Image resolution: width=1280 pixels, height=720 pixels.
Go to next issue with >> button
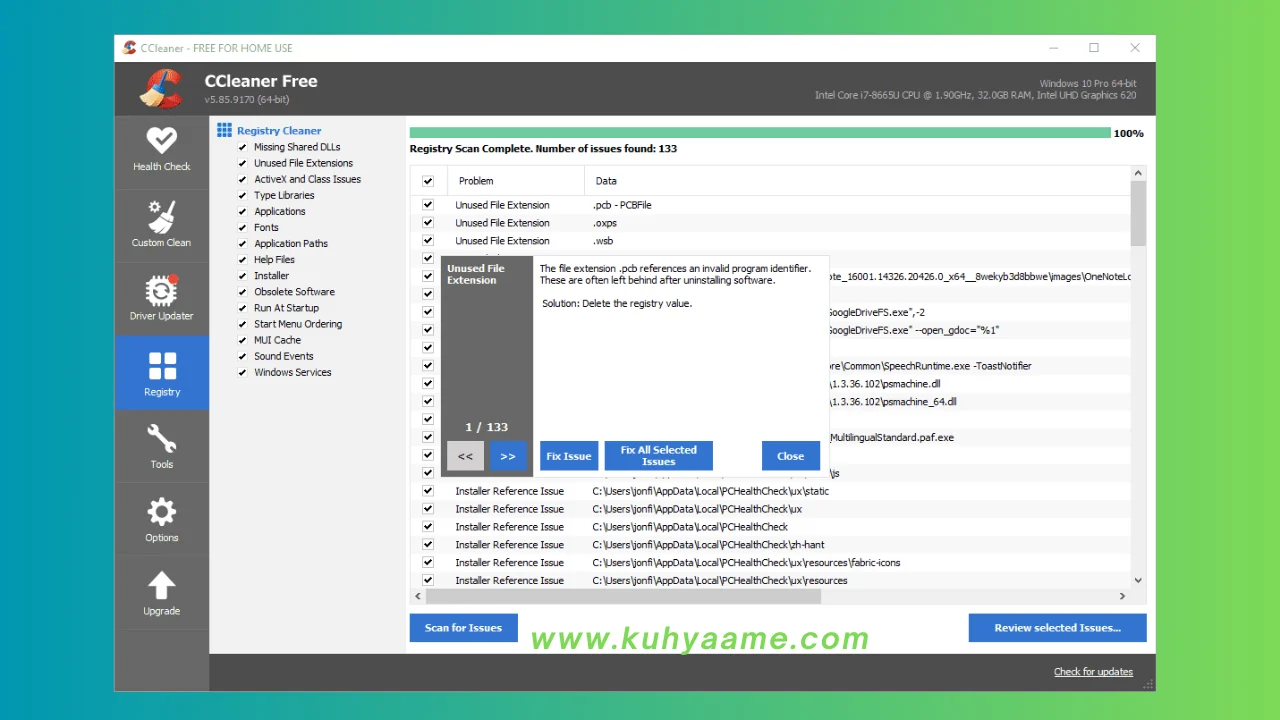coord(508,456)
